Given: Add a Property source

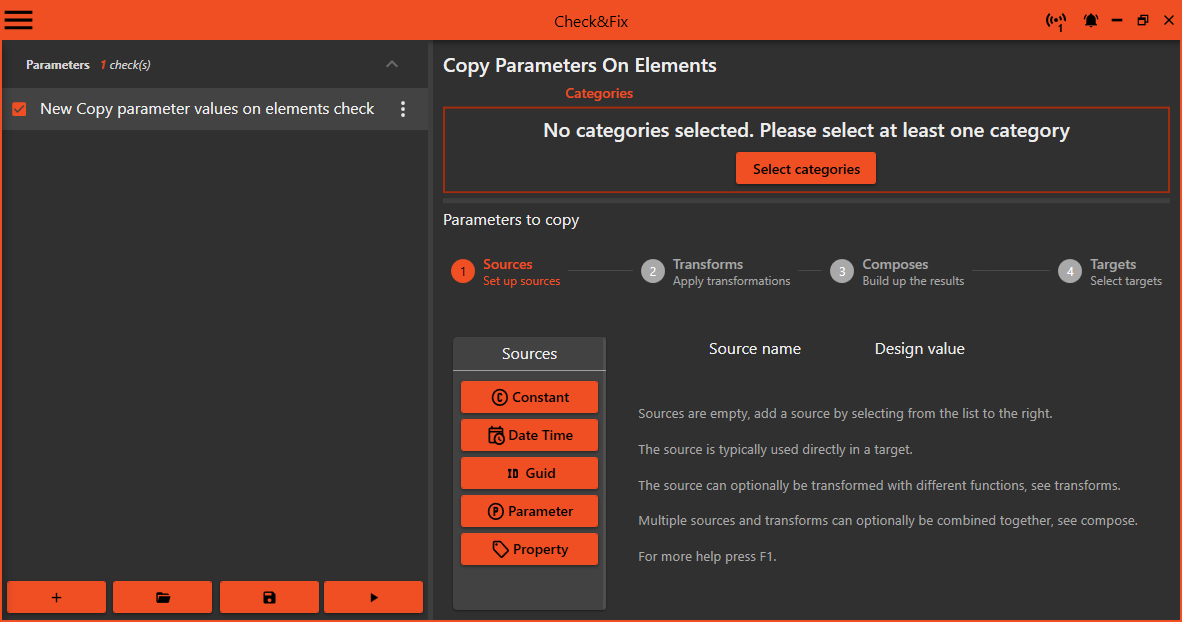Looking at the screenshot, I should [529, 548].
